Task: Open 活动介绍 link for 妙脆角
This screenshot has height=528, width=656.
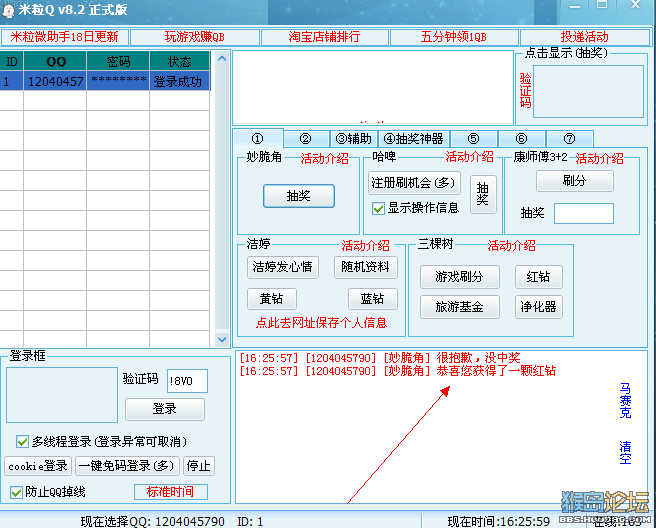Action: (x=324, y=159)
